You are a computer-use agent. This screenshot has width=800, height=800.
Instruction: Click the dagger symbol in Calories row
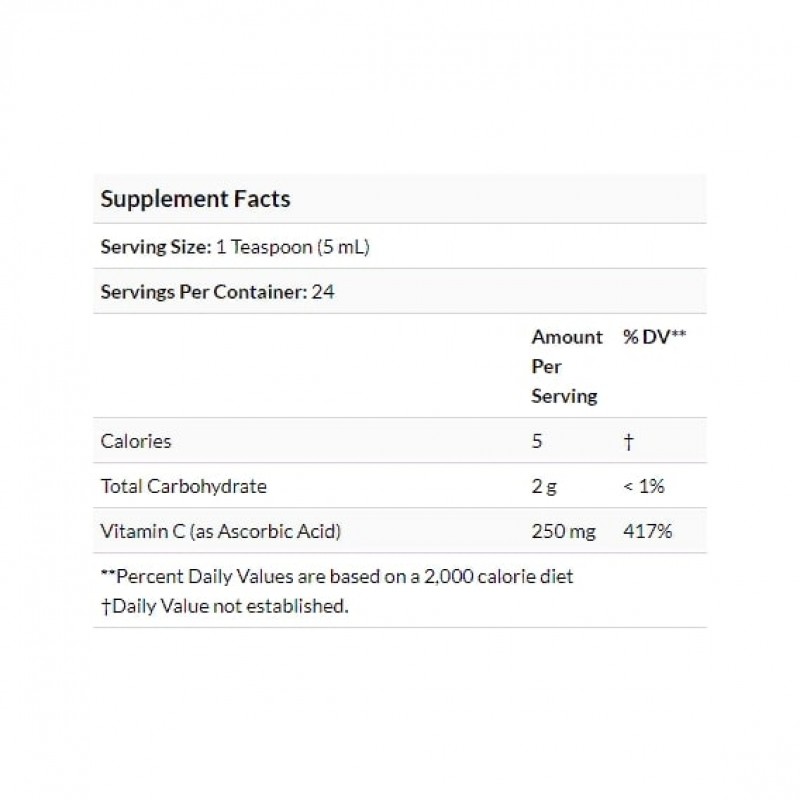pos(628,441)
